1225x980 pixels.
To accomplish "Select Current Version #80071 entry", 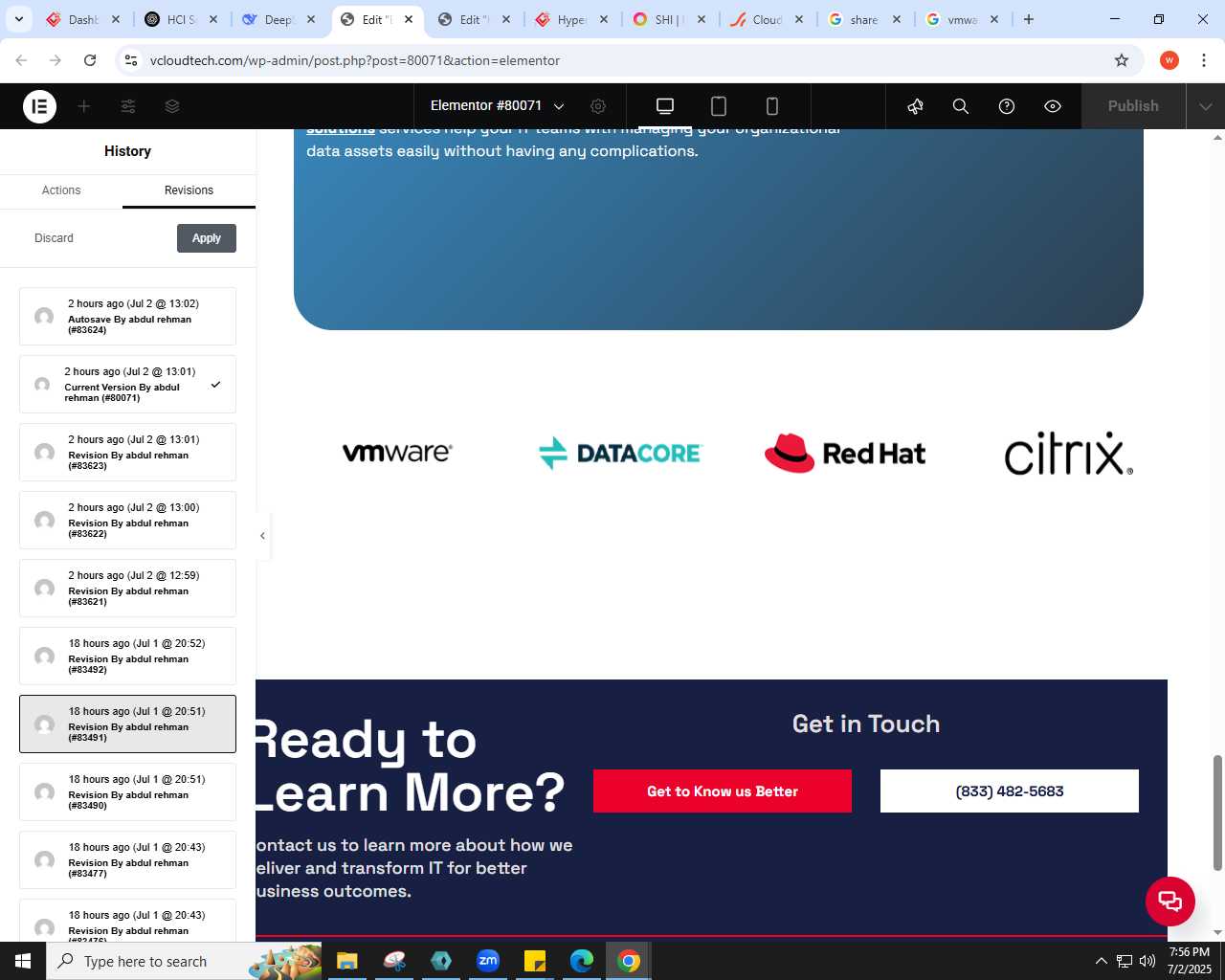I will (x=127, y=385).
